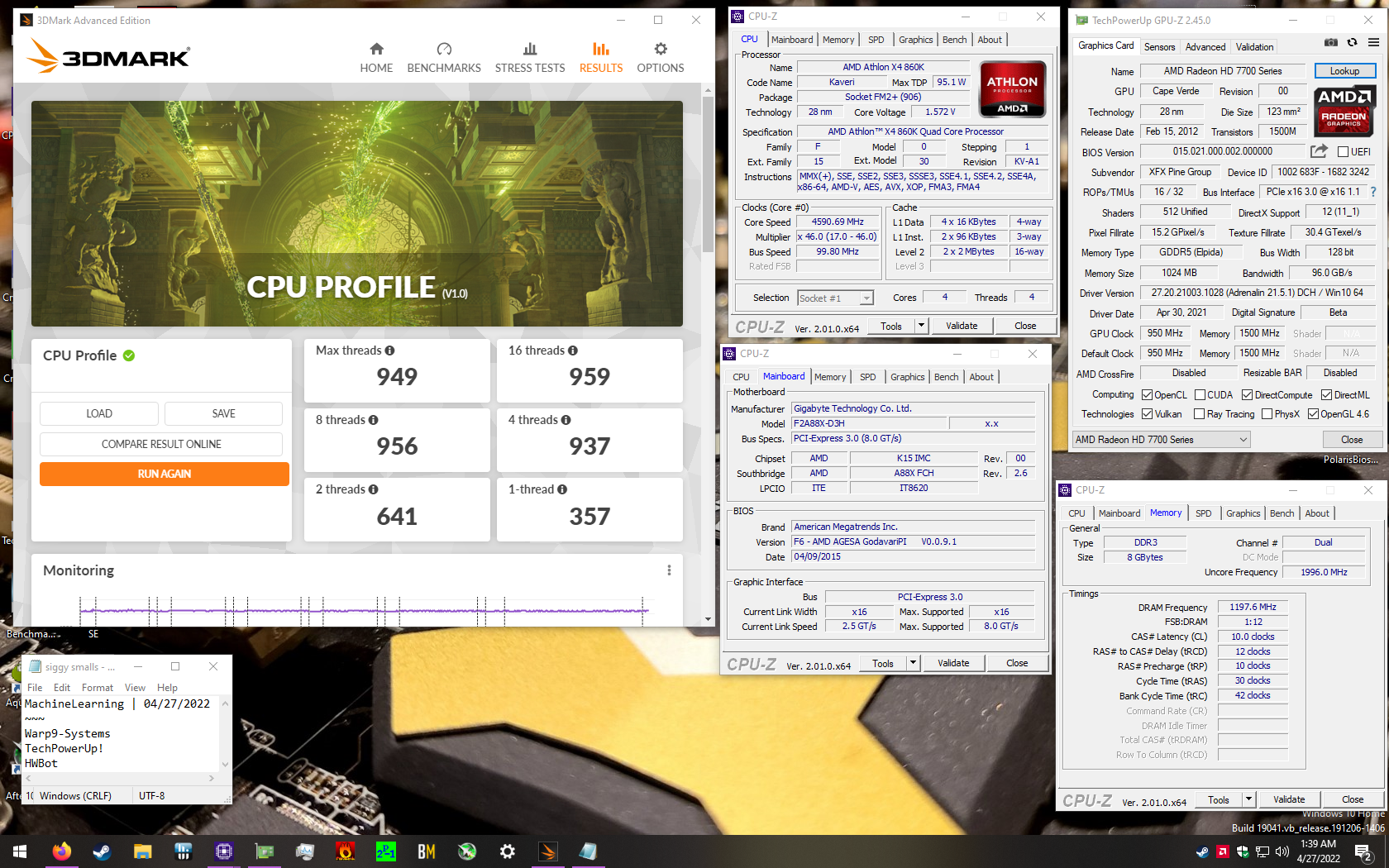This screenshot has width=1389, height=868.
Task: Click RUN AGAIN button in 3DMark
Action: [165, 474]
